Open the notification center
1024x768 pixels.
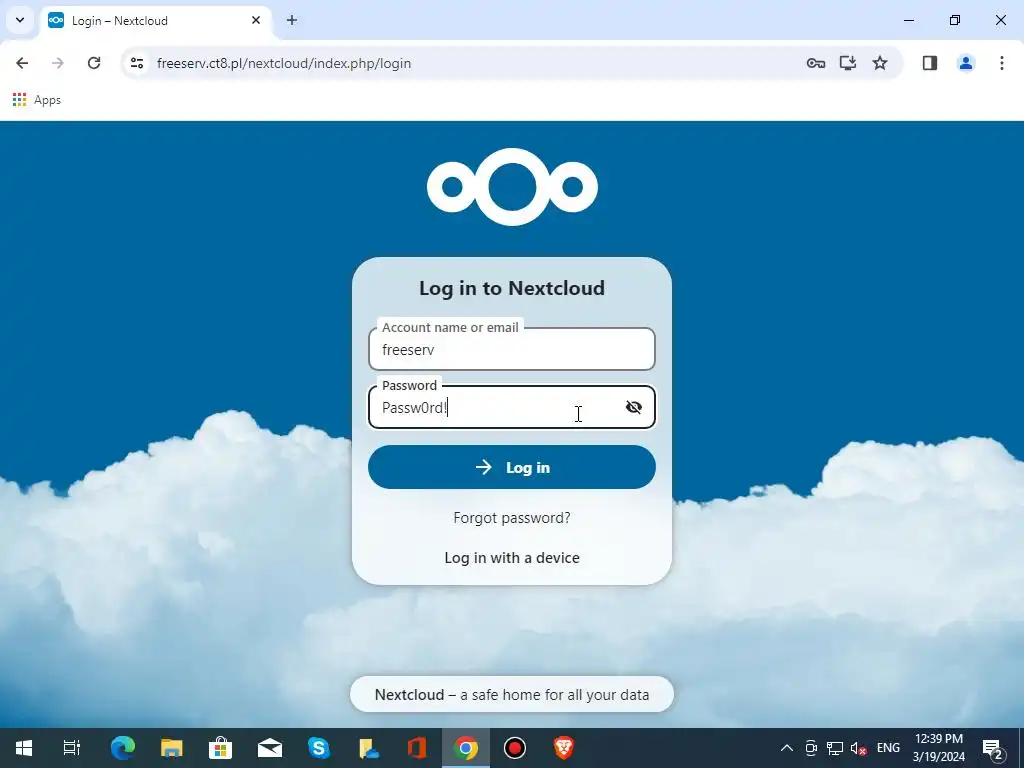click(993, 748)
